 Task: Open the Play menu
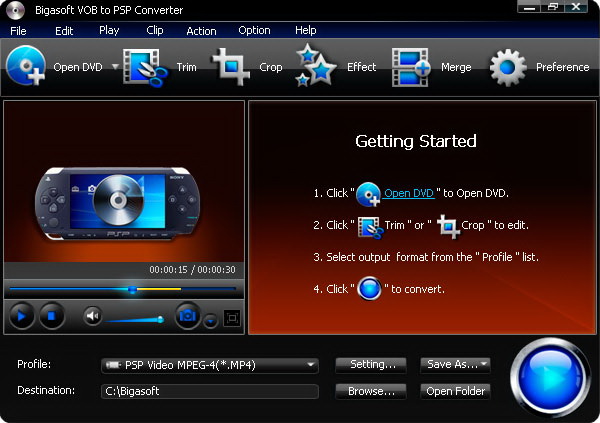[109, 30]
